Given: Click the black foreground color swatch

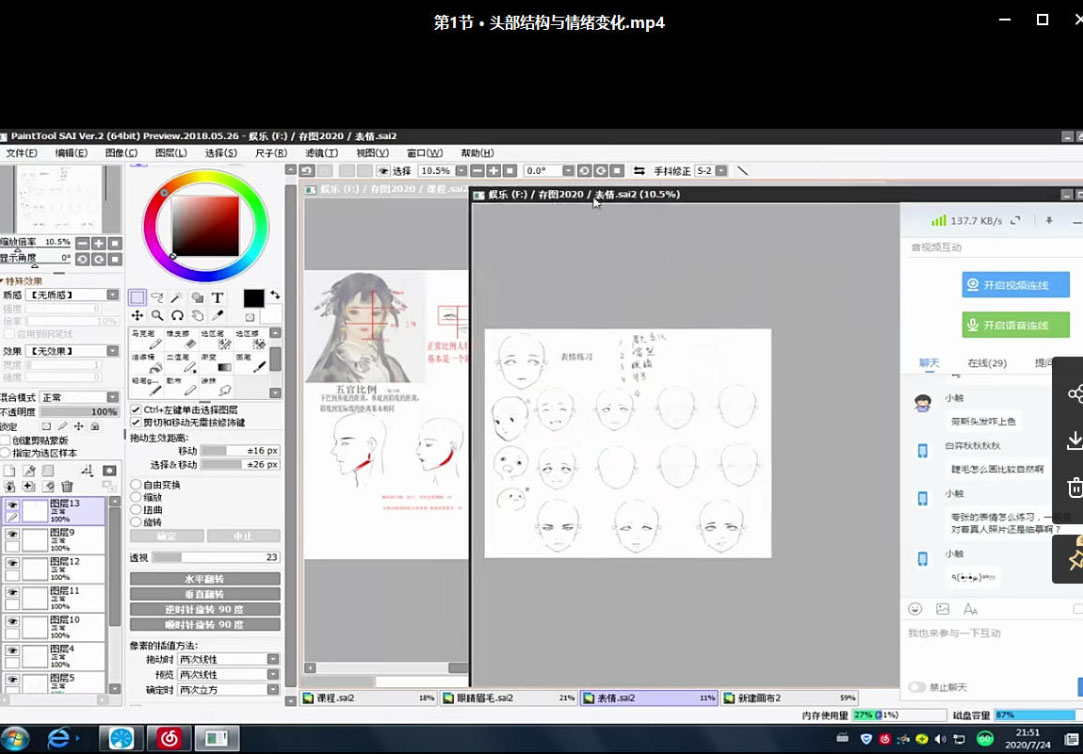Looking at the screenshot, I should point(253,298).
